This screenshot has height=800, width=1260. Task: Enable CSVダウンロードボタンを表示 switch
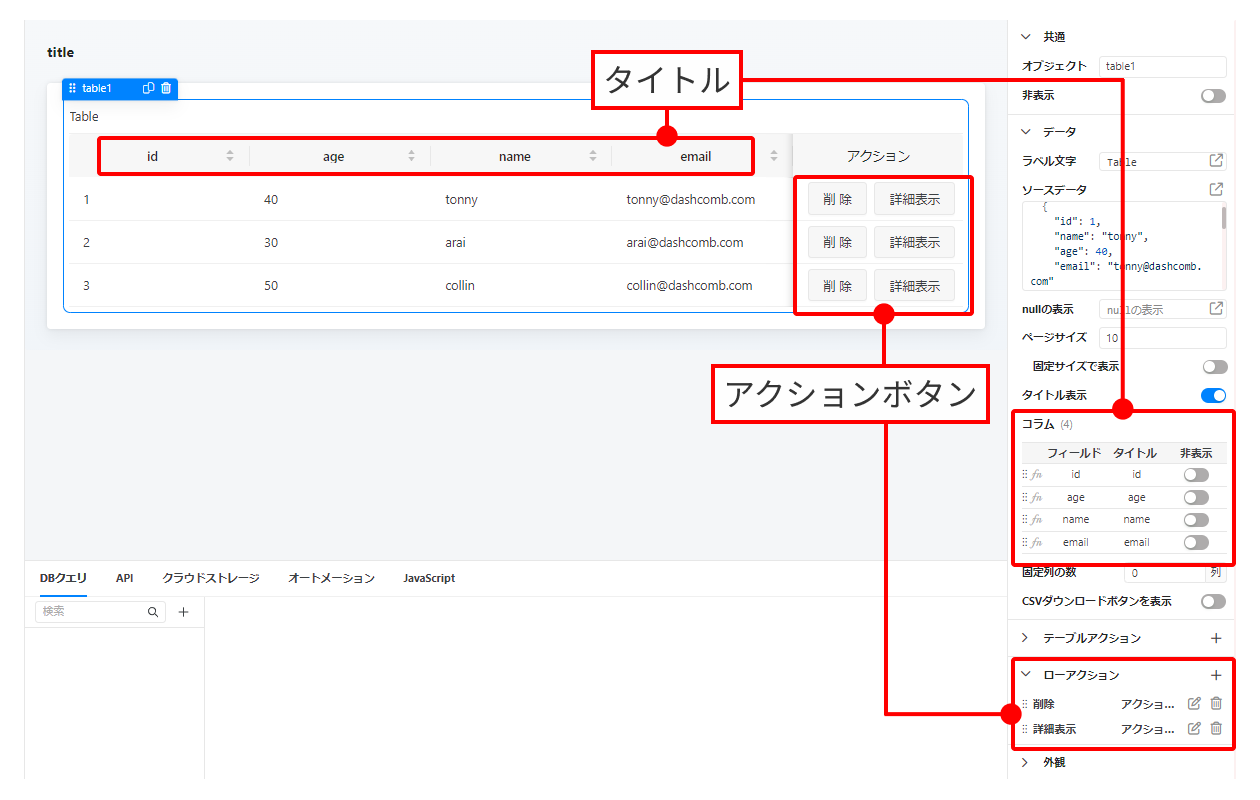[x=1213, y=602]
